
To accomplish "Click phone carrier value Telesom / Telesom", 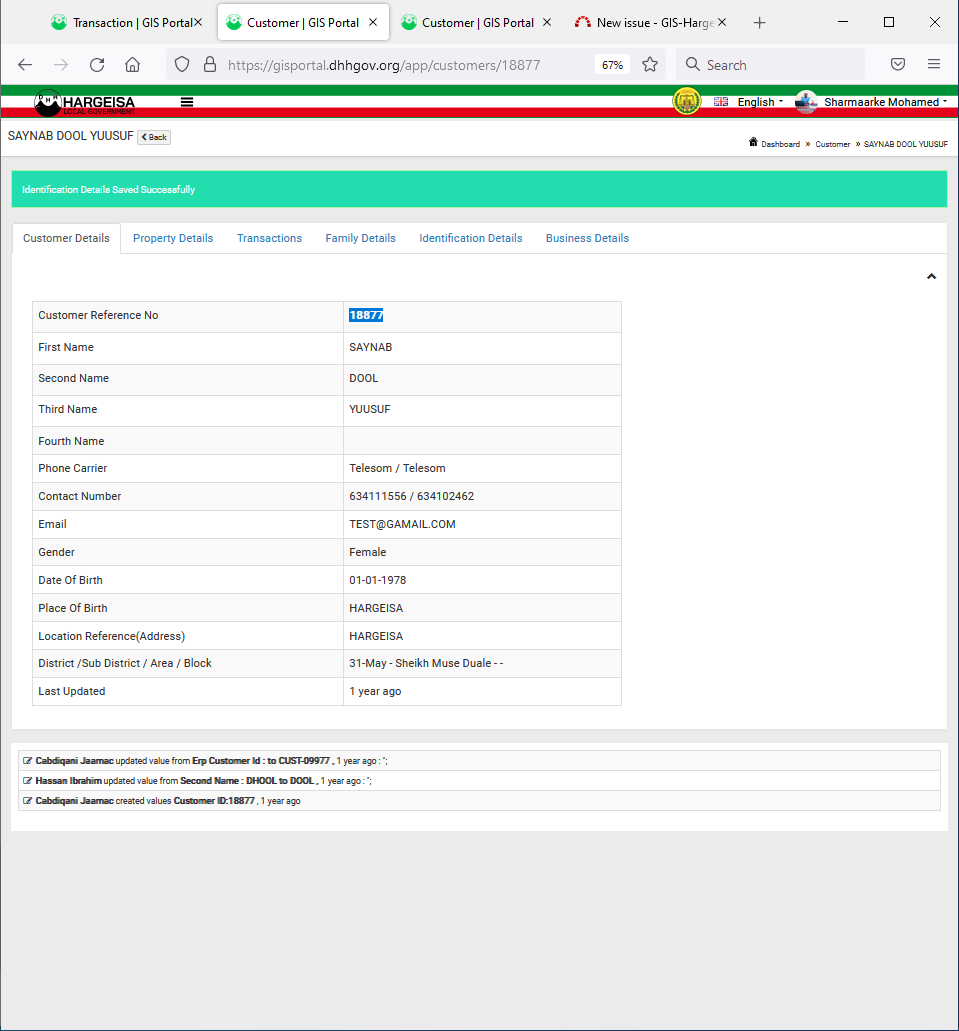I will coord(397,468).
